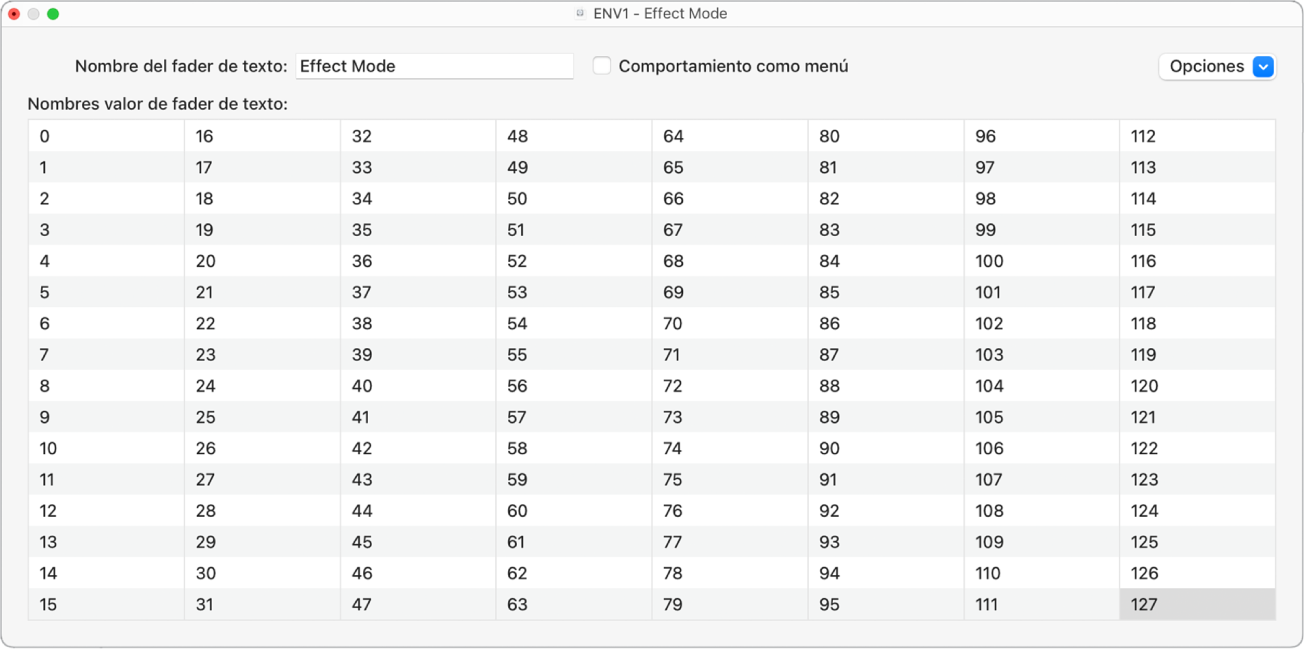Image resolution: width=1306 pixels, height=649 pixels.
Task: Click the yellow minimize window button
Action: click(34, 14)
